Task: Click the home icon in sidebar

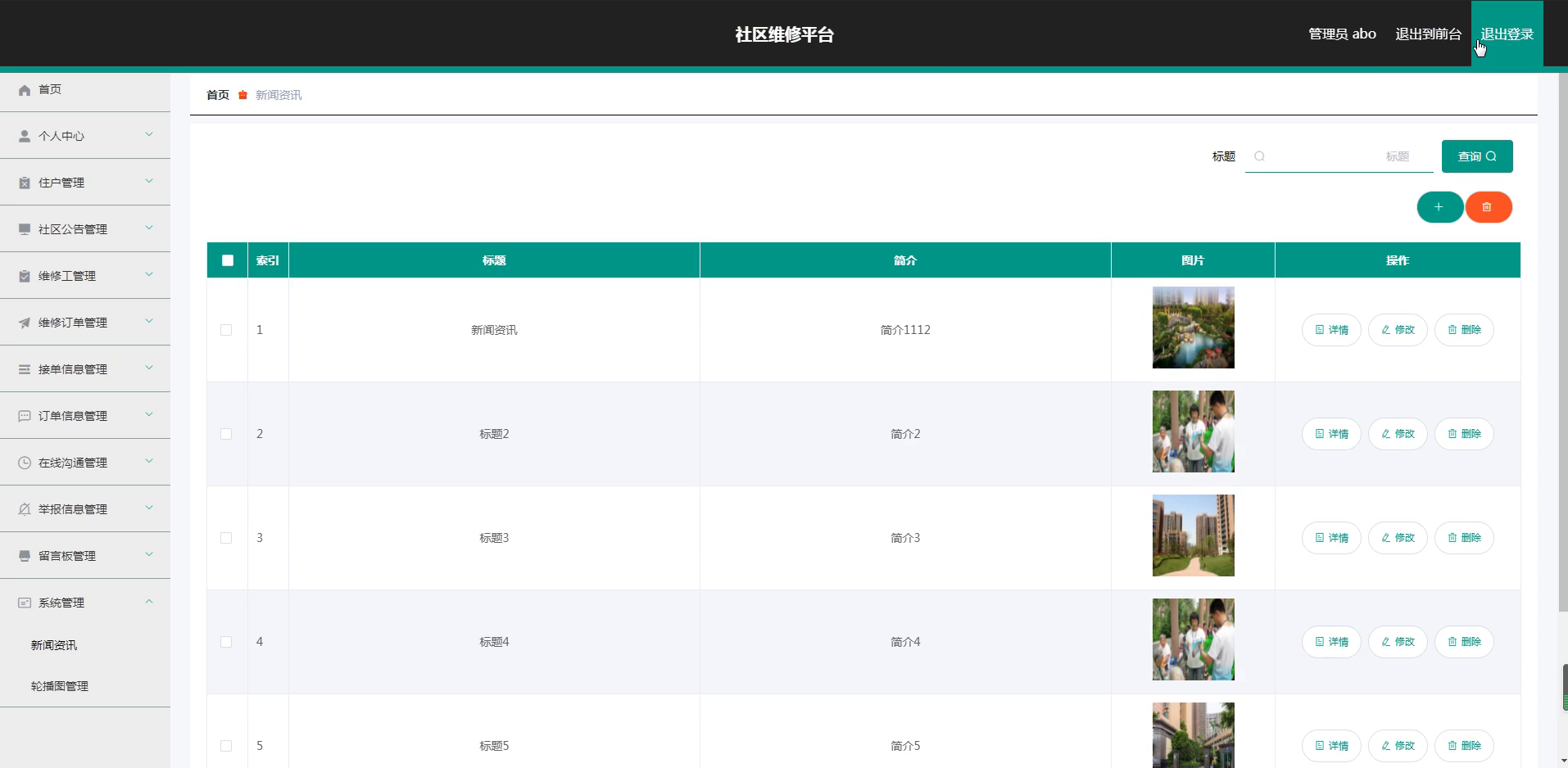Action: [x=25, y=90]
